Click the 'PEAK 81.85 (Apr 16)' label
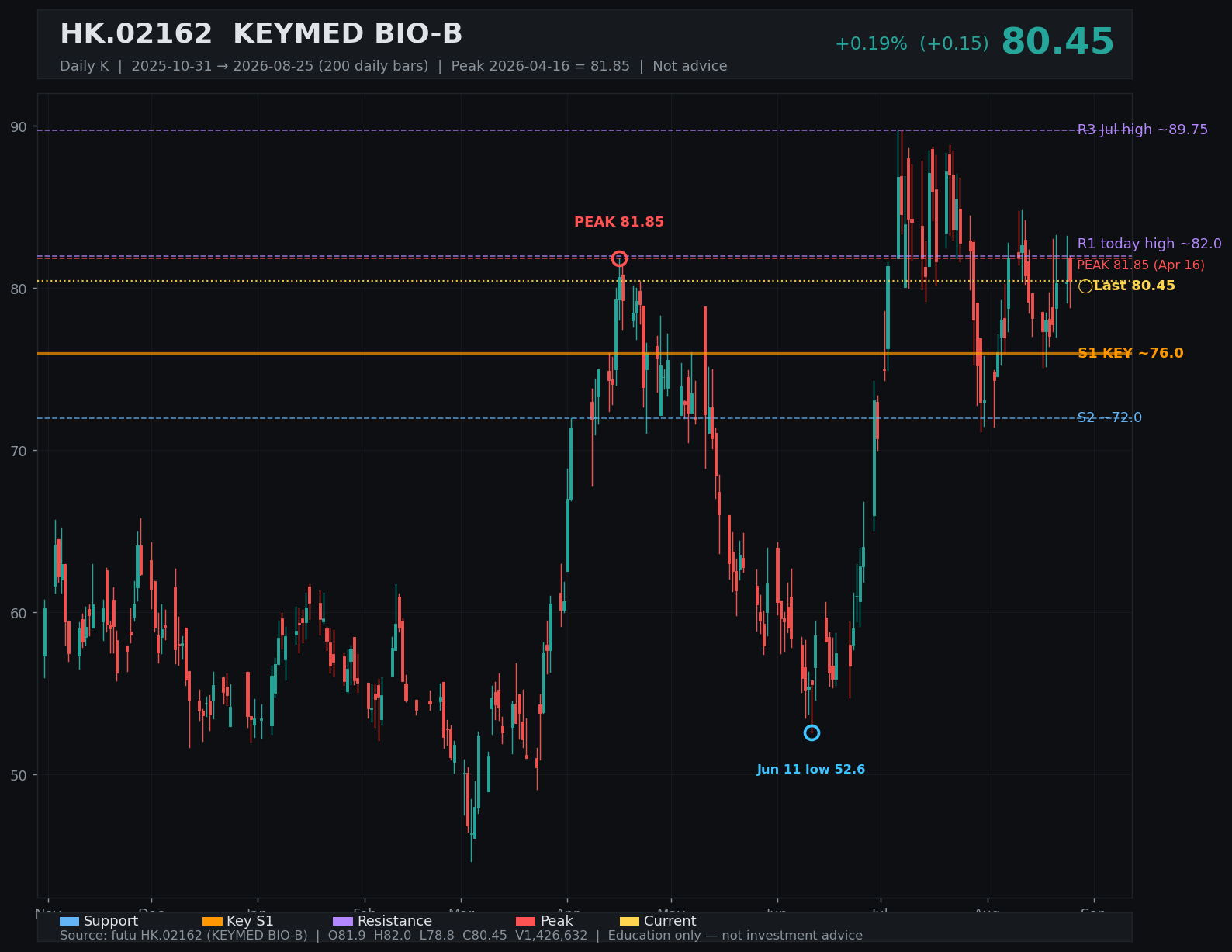Viewport: 1232px width, 952px height. 1140,265
